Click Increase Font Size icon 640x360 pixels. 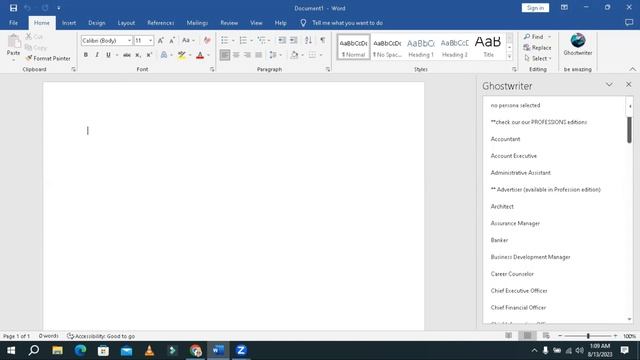161,40
